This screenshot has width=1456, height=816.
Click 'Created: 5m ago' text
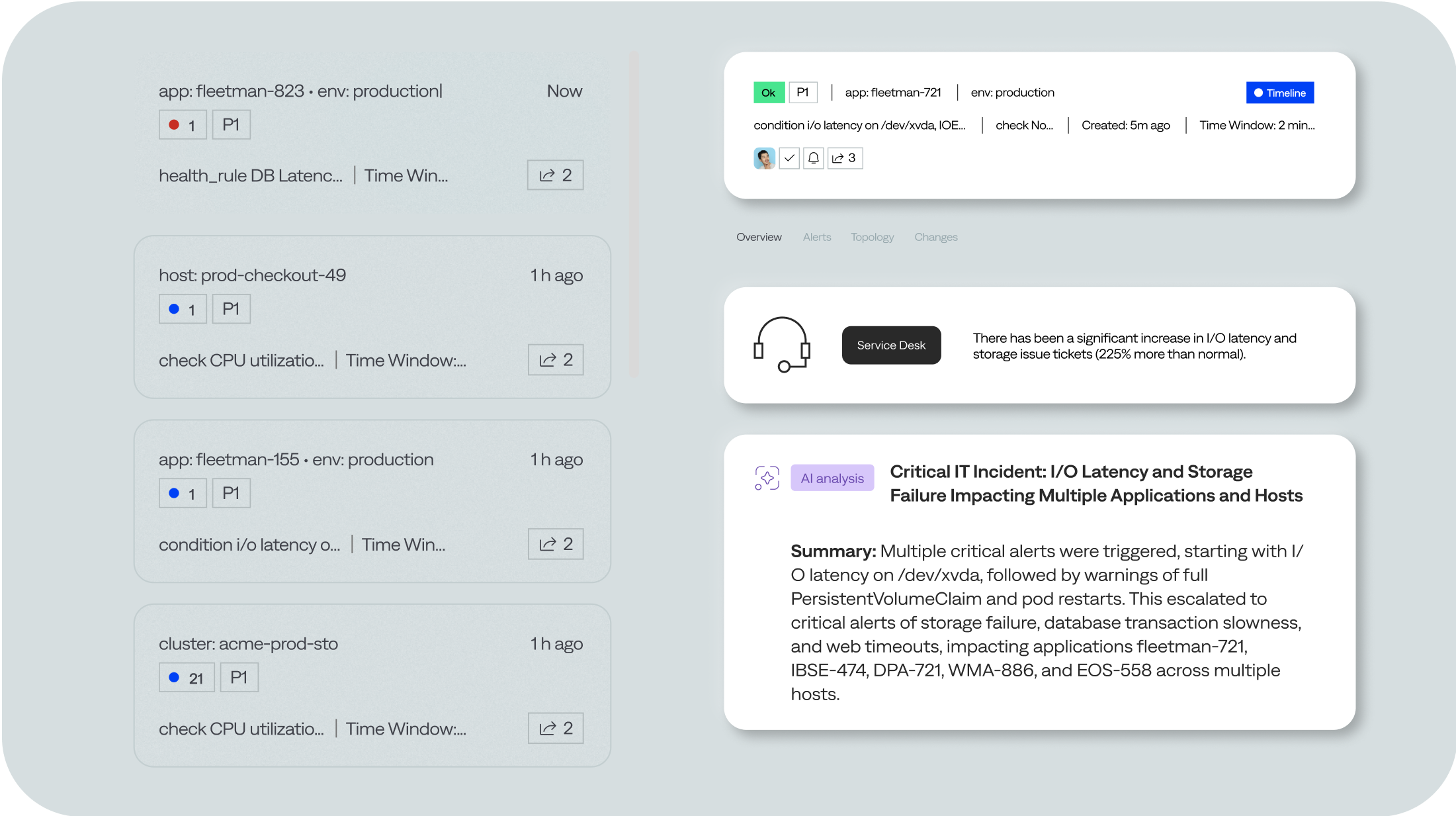[1125, 125]
